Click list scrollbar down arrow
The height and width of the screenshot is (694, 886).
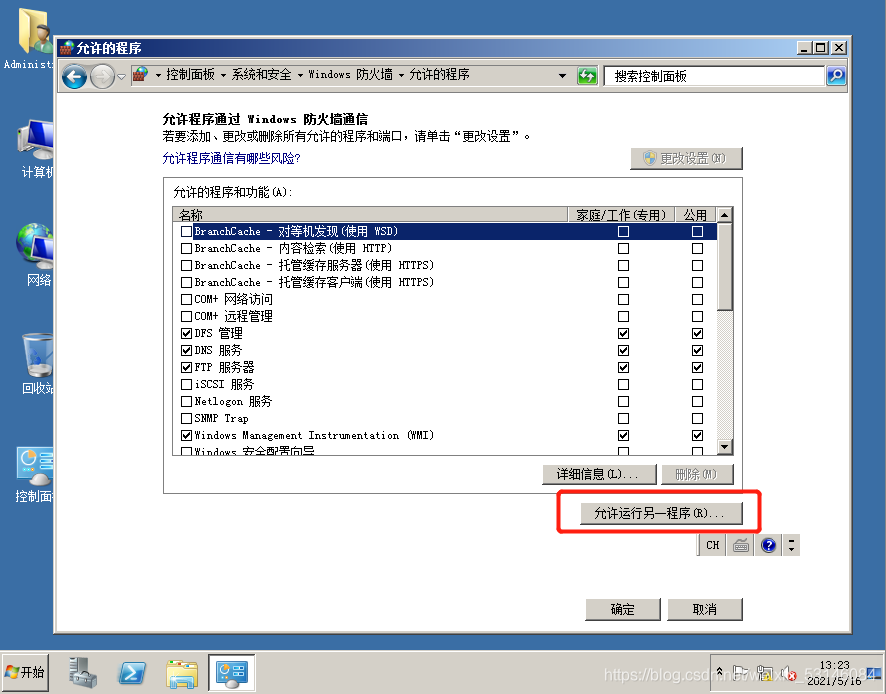(x=724, y=447)
